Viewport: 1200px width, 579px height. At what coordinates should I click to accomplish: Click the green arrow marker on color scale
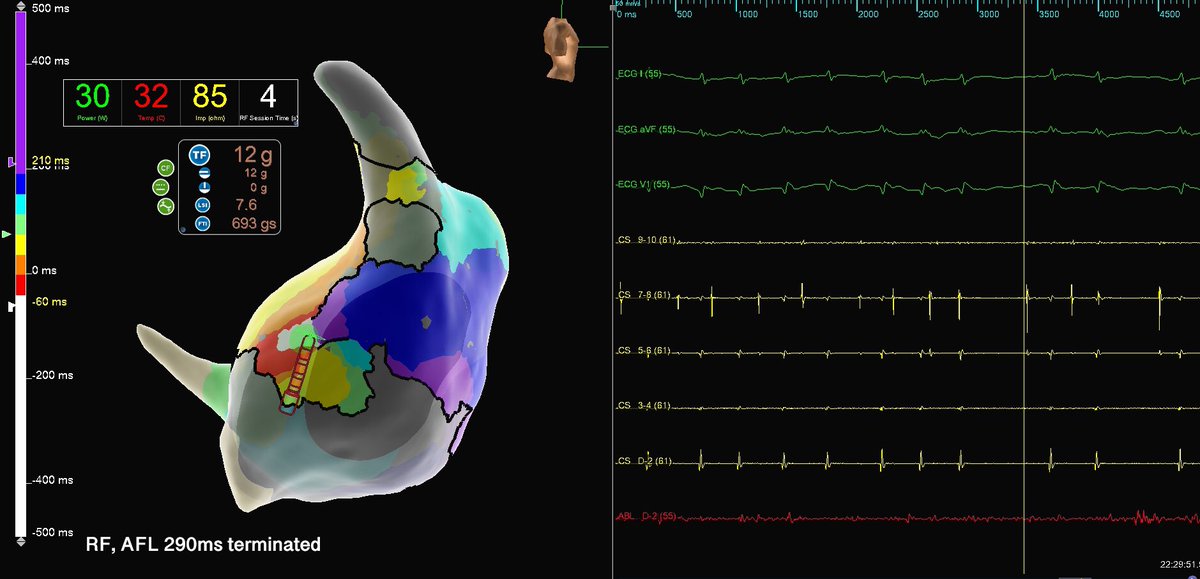click(8, 234)
